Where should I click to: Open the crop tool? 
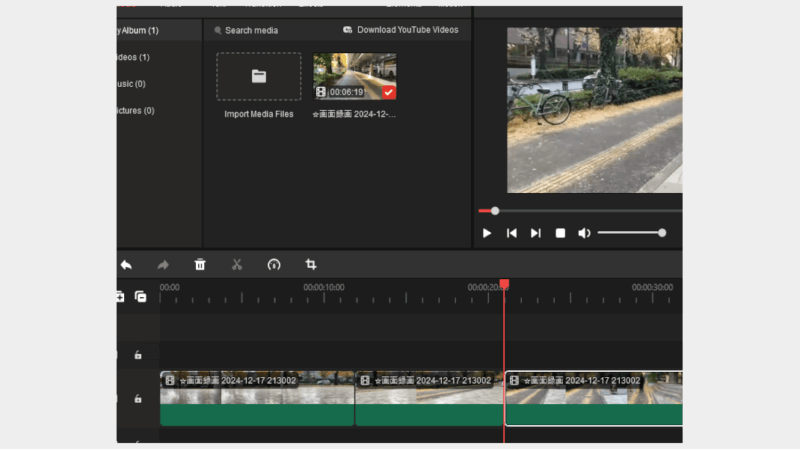(x=311, y=264)
